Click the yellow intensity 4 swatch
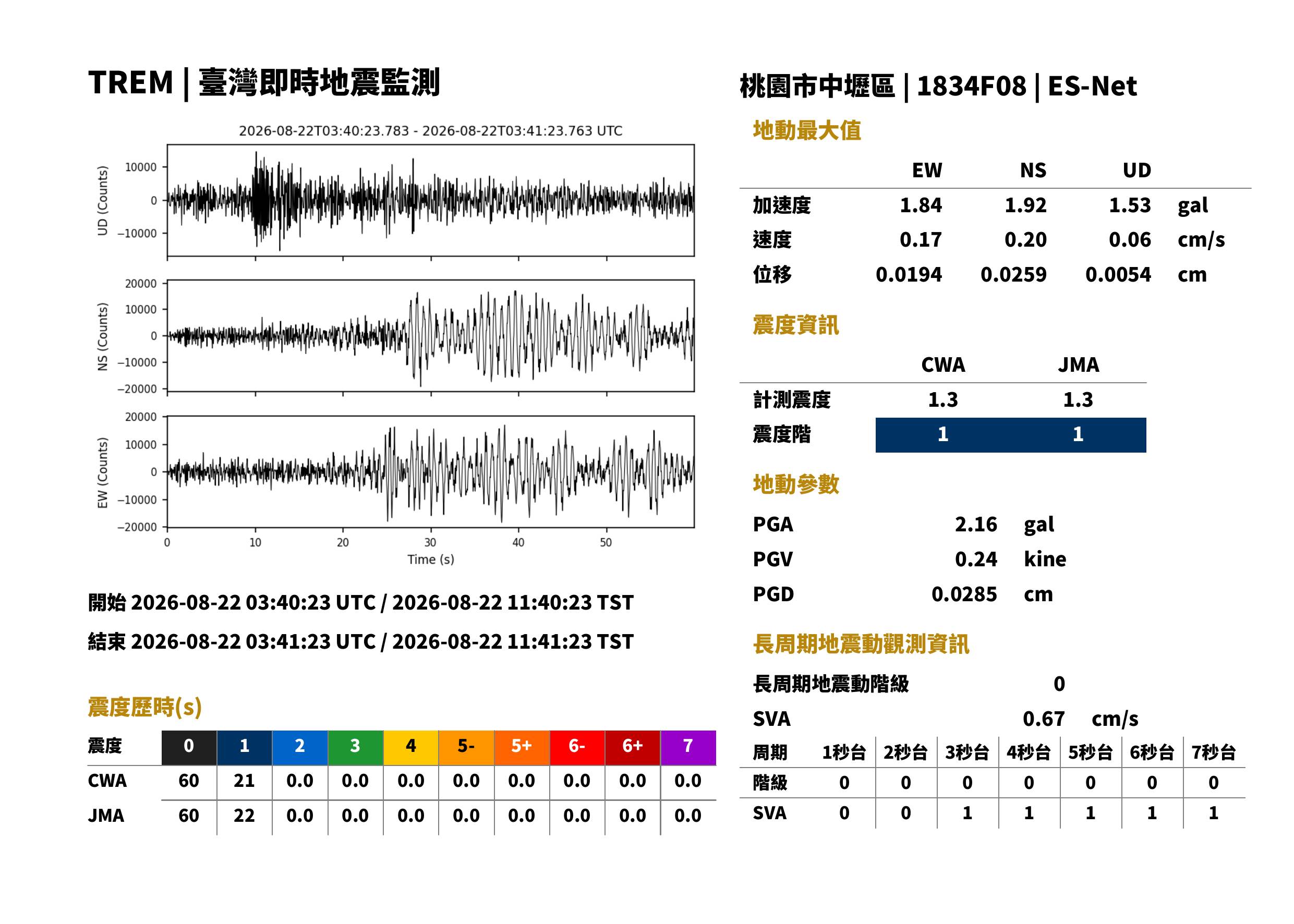This screenshot has width=1294, height=924. [411, 748]
